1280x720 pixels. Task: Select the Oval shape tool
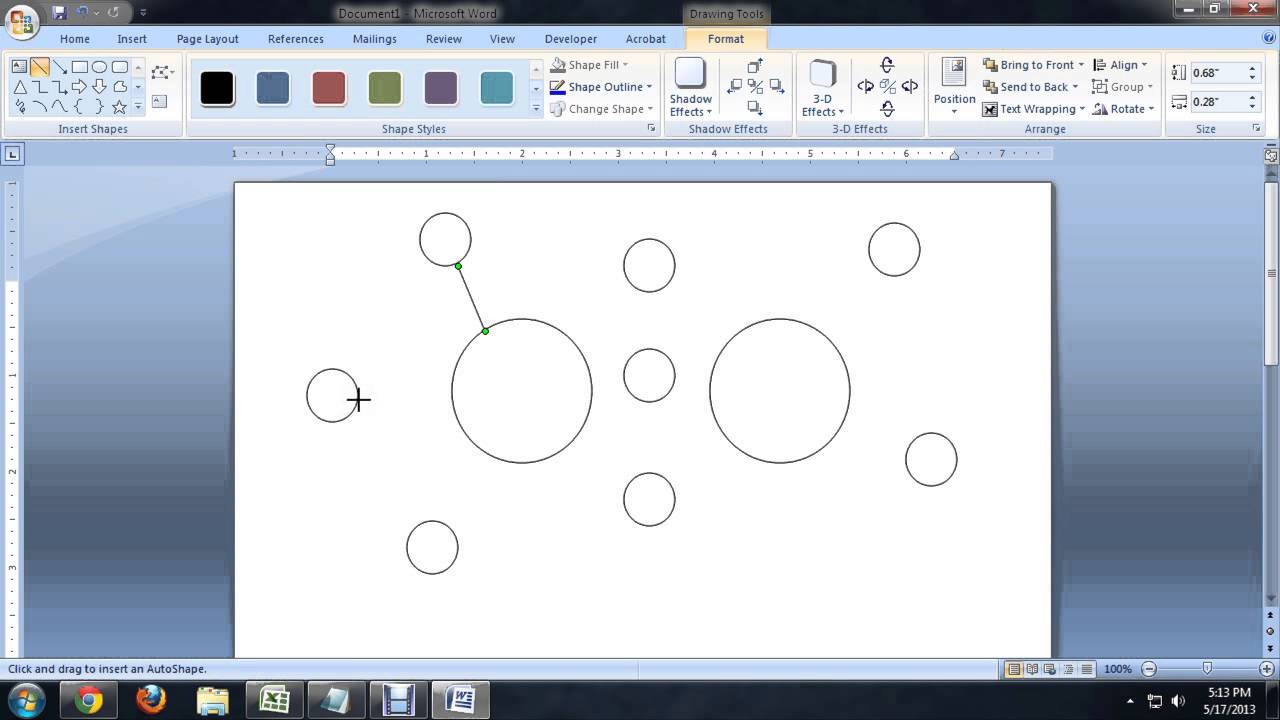point(99,67)
